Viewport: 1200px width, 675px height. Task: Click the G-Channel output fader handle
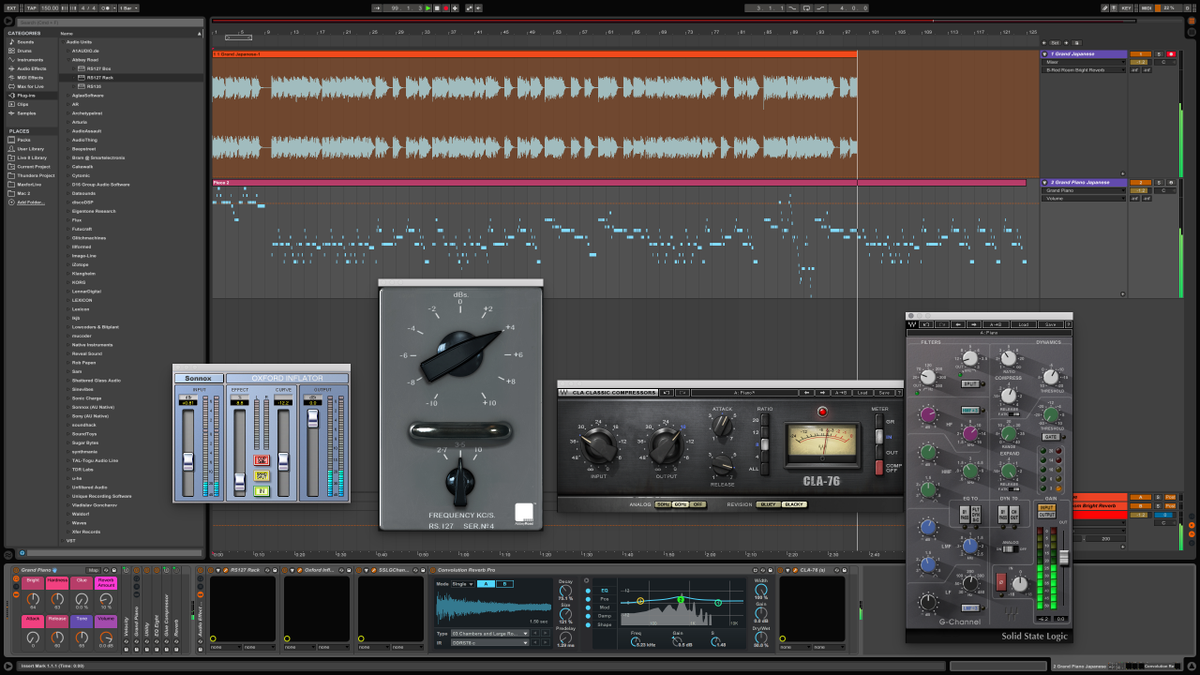(x=1064, y=556)
